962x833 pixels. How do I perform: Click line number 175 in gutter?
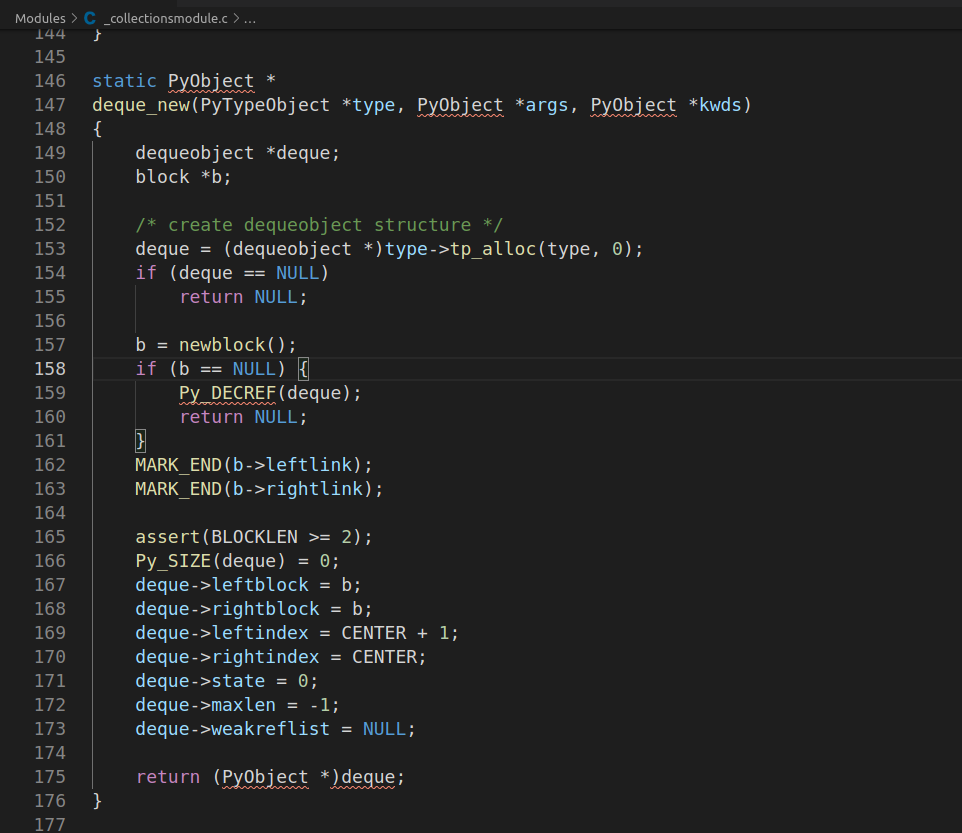click(x=50, y=777)
